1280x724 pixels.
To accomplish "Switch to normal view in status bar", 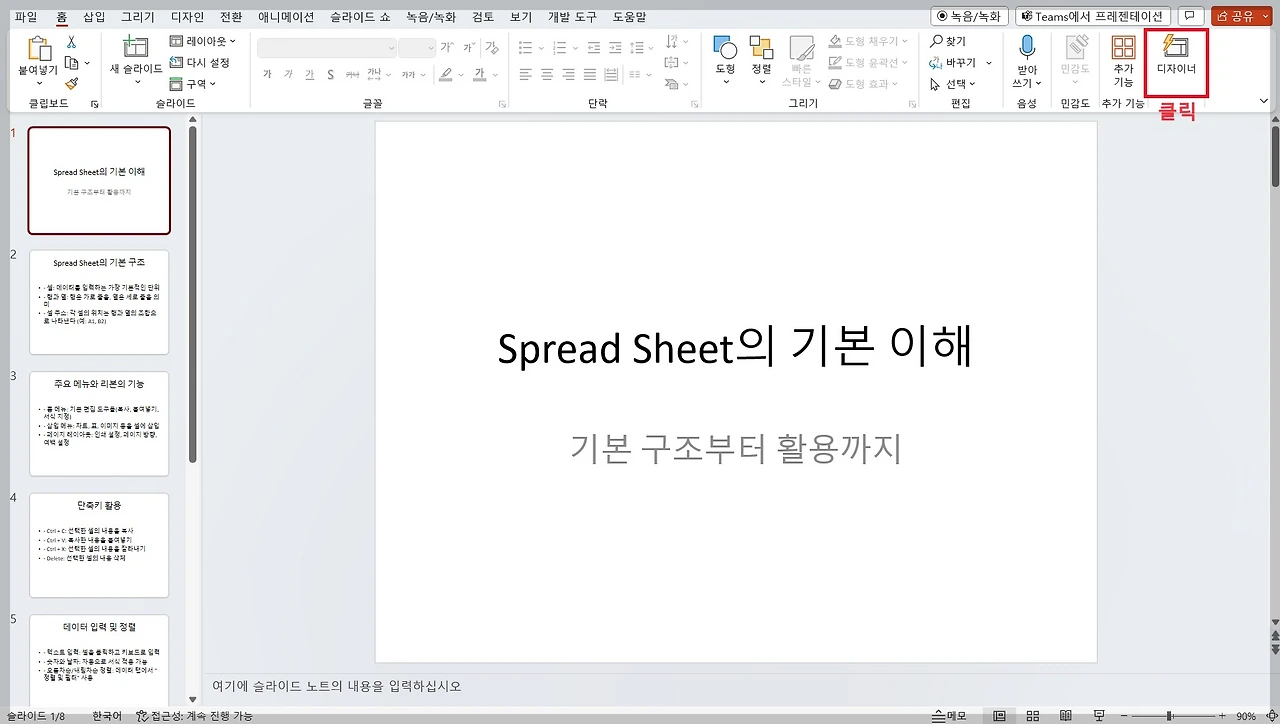I will click(x=999, y=716).
